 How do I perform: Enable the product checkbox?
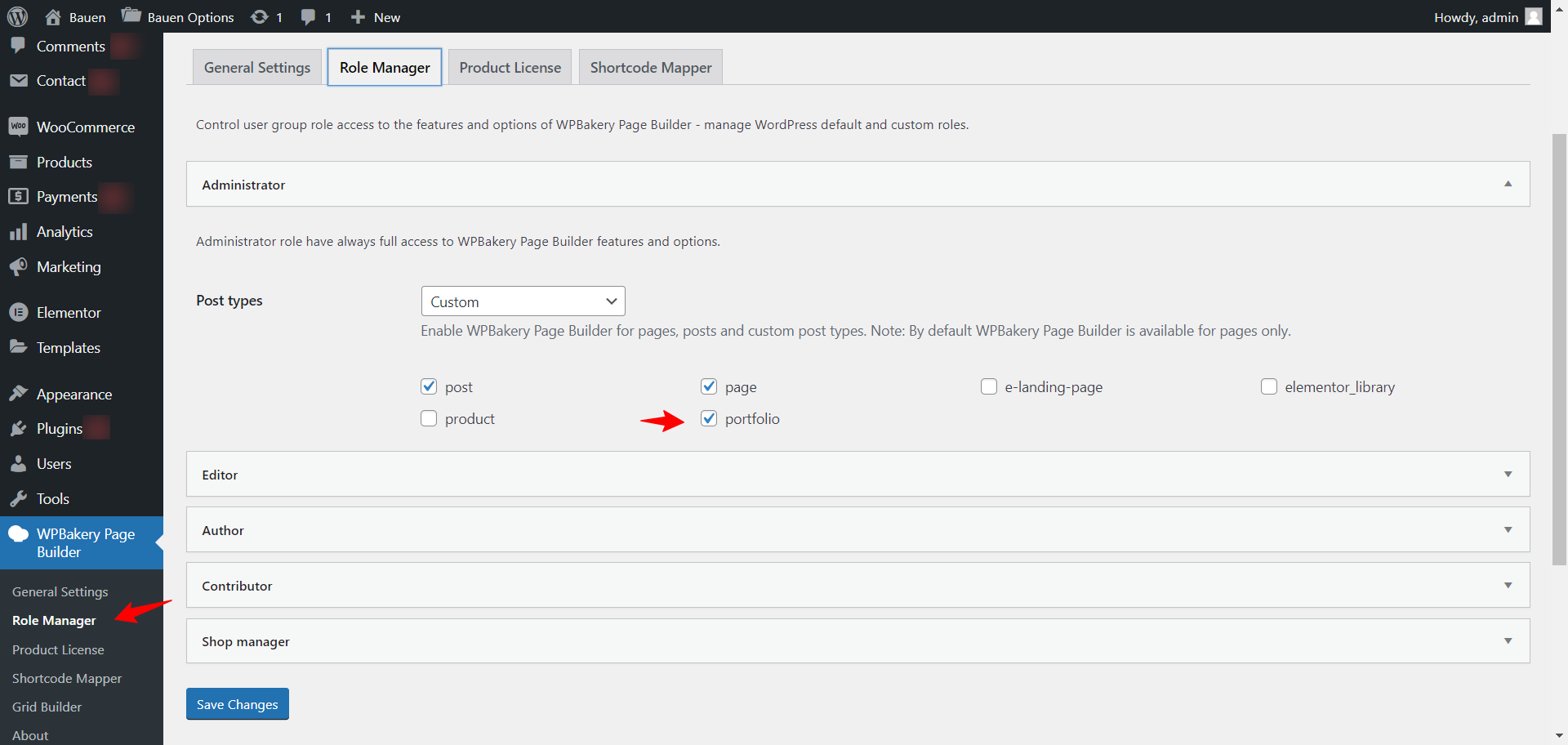coord(429,418)
